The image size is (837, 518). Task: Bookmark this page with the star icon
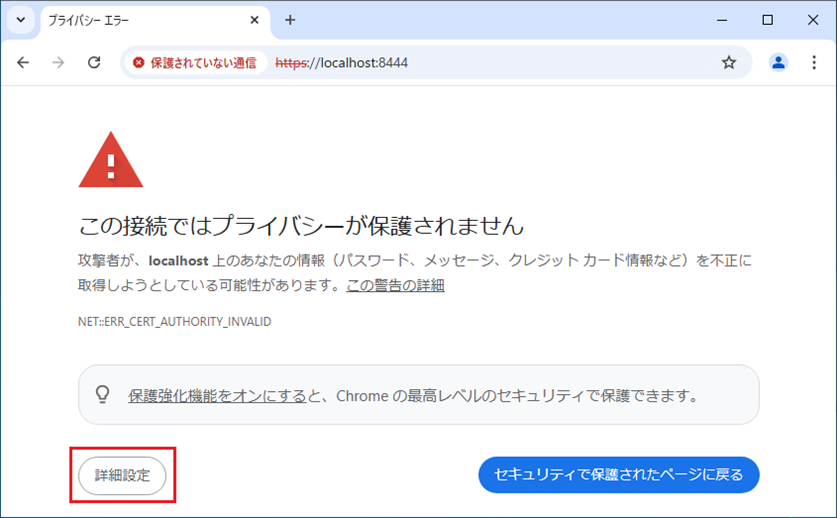pos(729,62)
